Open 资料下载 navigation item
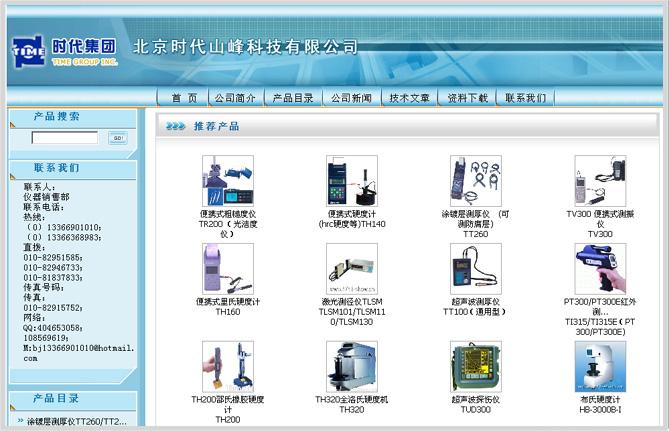Screen dimensions: 669x431 coord(468,98)
